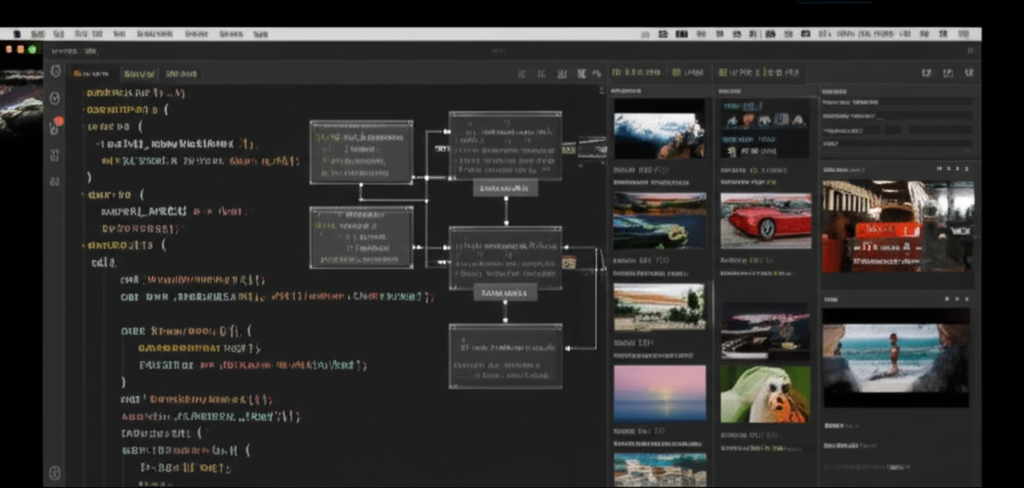Open the bottom icon in the left activity bar

tap(55, 472)
